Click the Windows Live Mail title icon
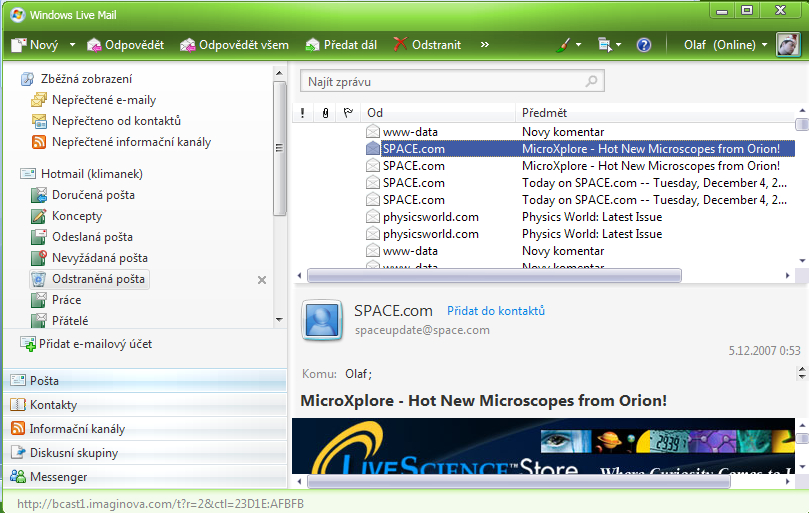This screenshot has width=809, height=513. [x=18, y=14]
